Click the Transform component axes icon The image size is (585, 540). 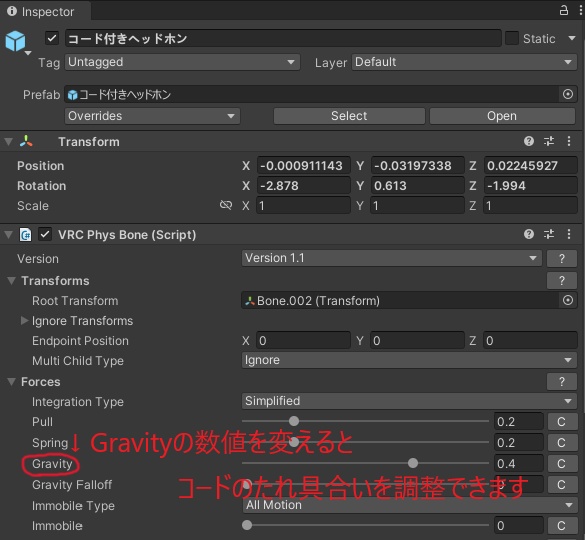(26, 141)
